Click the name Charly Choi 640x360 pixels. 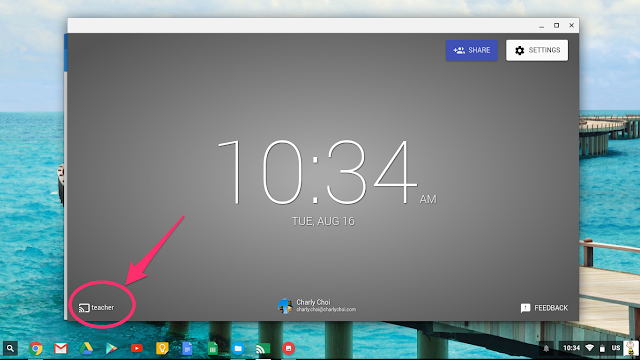pos(313,302)
